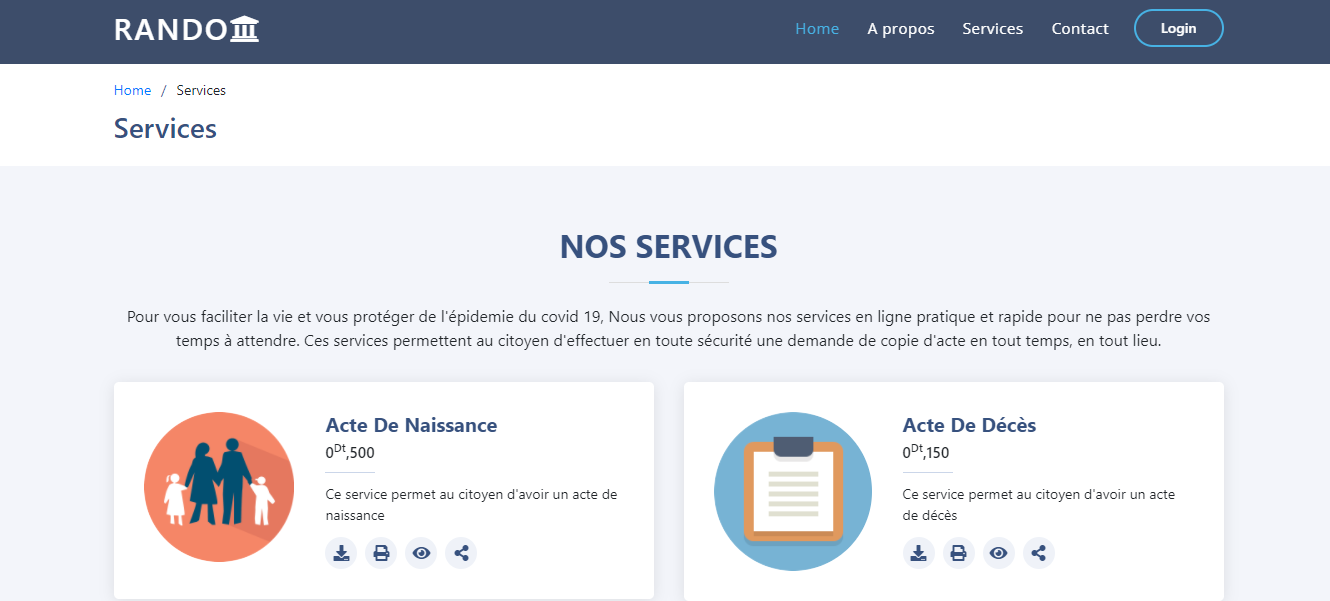Click the RANDO building logo icon
This screenshot has width=1330, height=601.
pos(245,27)
